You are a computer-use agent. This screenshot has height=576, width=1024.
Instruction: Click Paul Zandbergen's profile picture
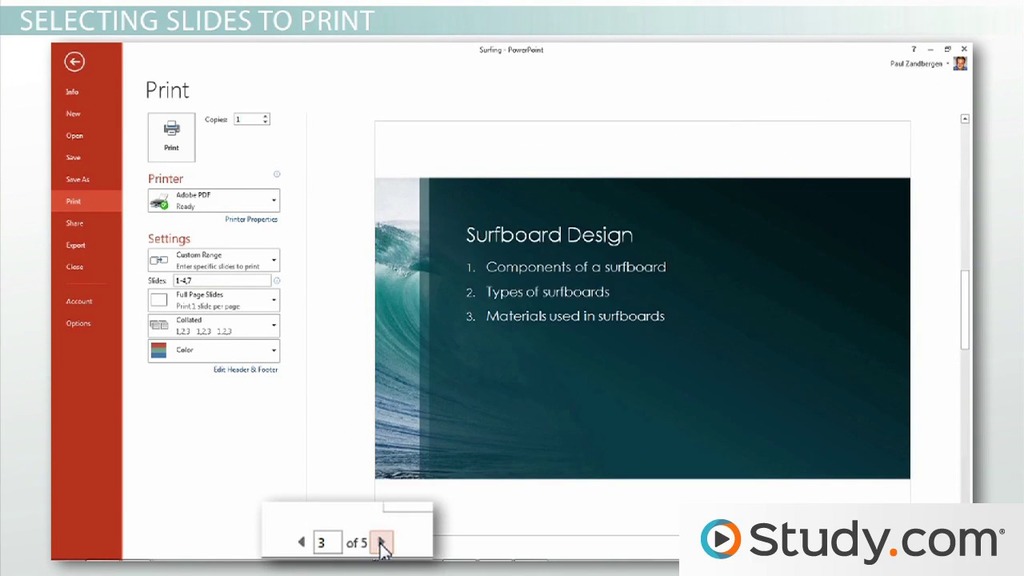960,64
